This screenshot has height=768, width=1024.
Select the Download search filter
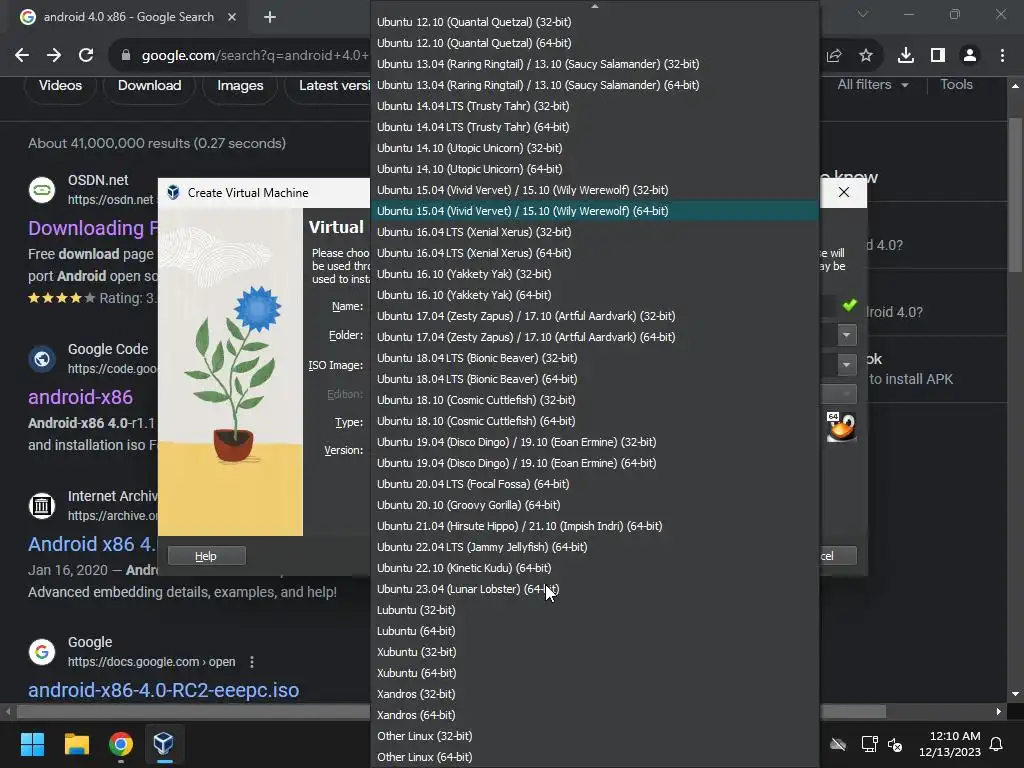(x=150, y=86)
